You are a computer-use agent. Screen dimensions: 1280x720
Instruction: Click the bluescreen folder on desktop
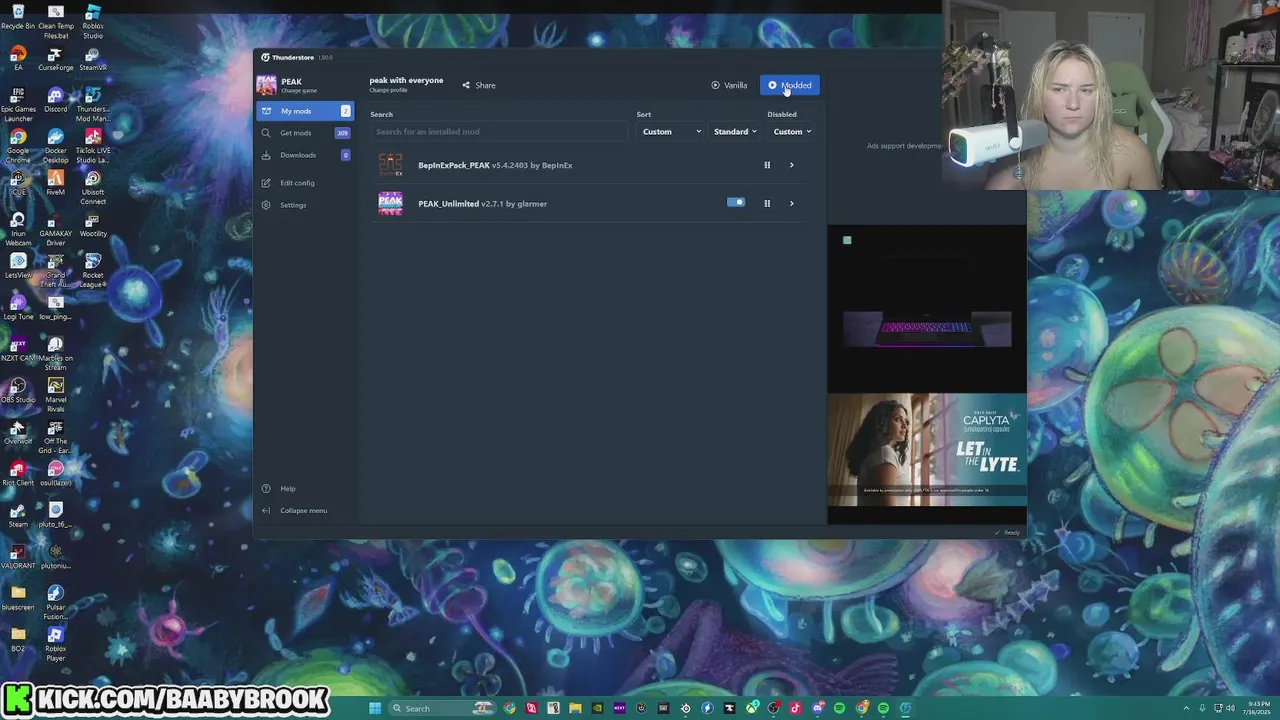pos(18,599)
